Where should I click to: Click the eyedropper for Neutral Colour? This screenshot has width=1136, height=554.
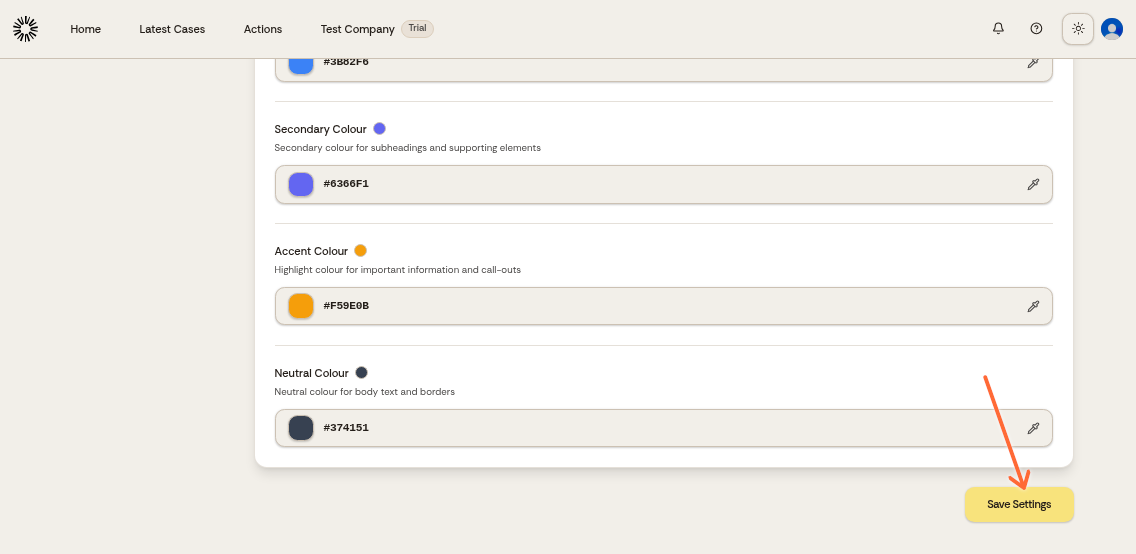pos(1033,428)
